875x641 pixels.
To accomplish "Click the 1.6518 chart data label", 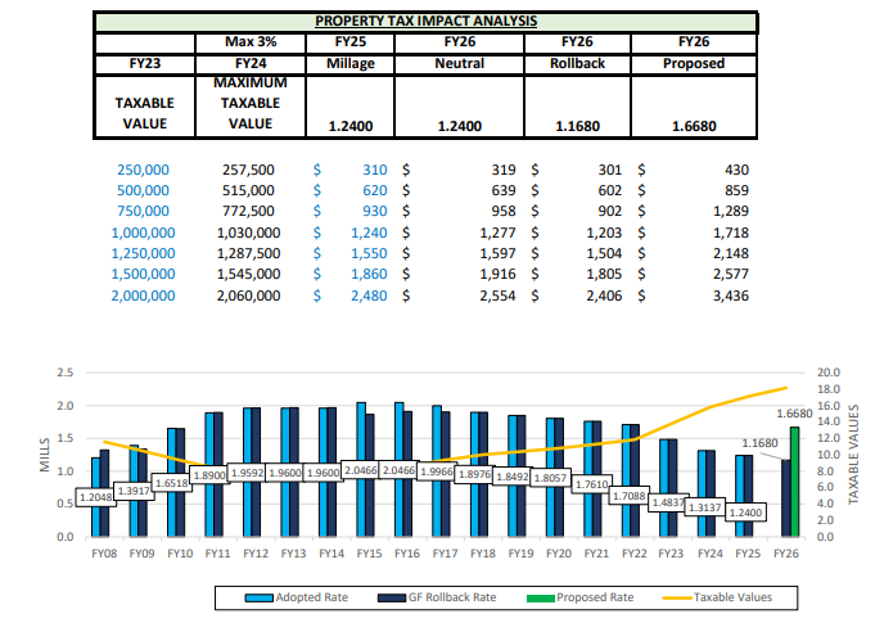I will point(172,483).
